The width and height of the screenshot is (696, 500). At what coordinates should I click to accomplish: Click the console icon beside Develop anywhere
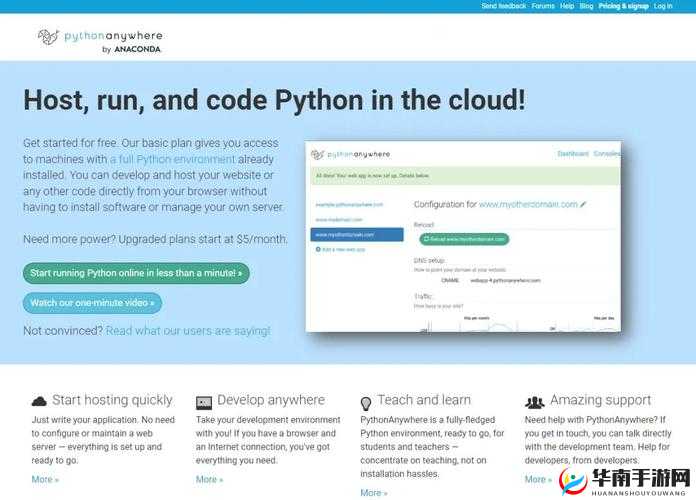point(204,402)
